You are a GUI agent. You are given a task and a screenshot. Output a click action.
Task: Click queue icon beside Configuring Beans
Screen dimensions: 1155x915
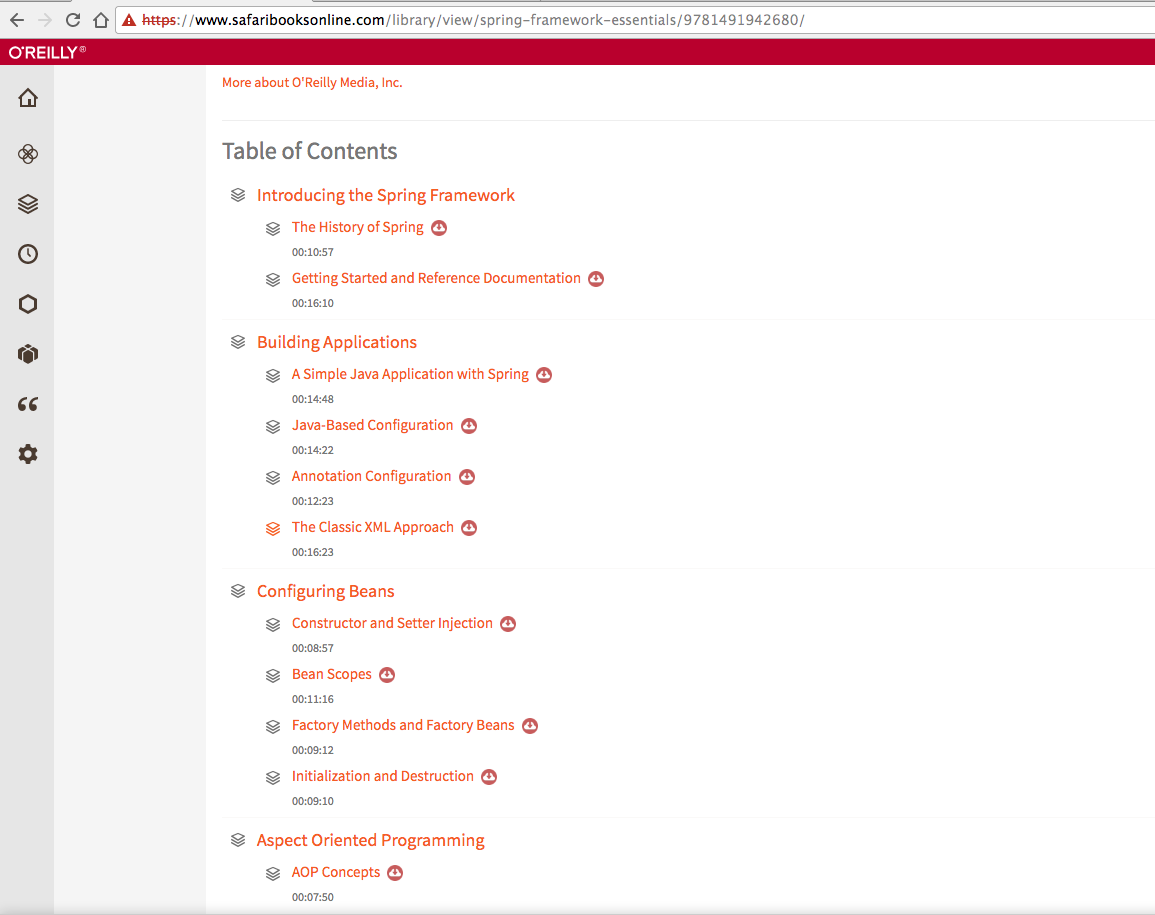point(238,591)
